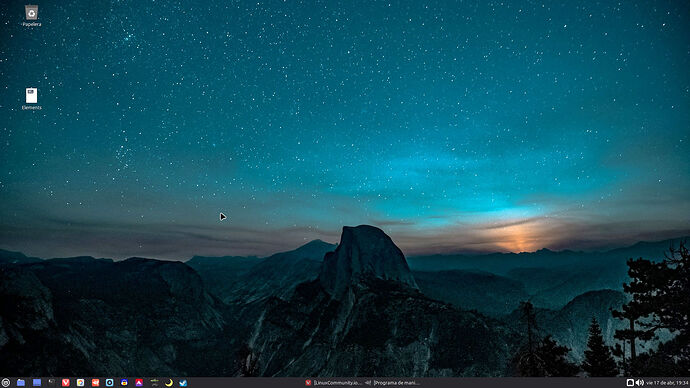Open the Thunderbird mail launcher
This screenshot has width=690, height=388.
124,383
